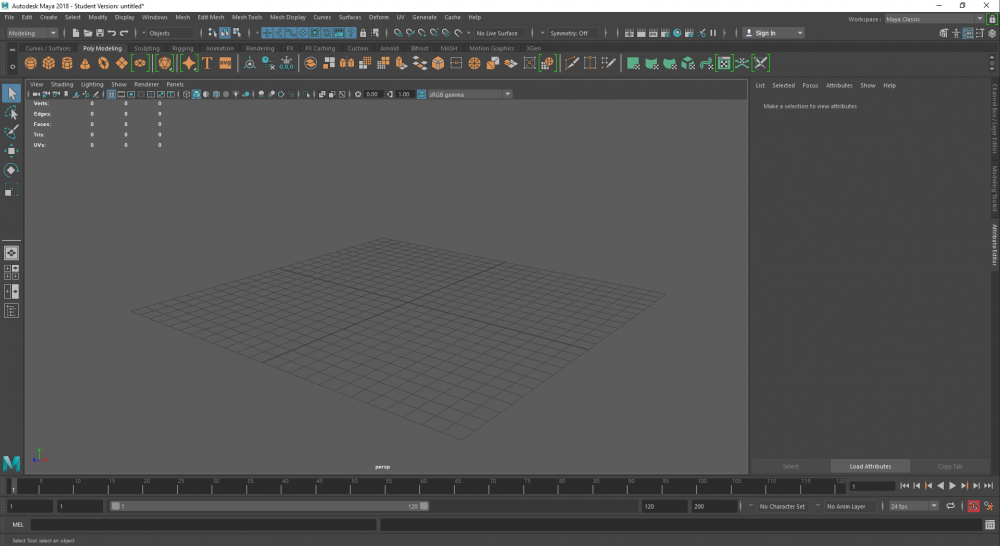Toggle the Auto Keyframe red button
This screenshot has height=546, width=1000.
(x=973, y=506)
